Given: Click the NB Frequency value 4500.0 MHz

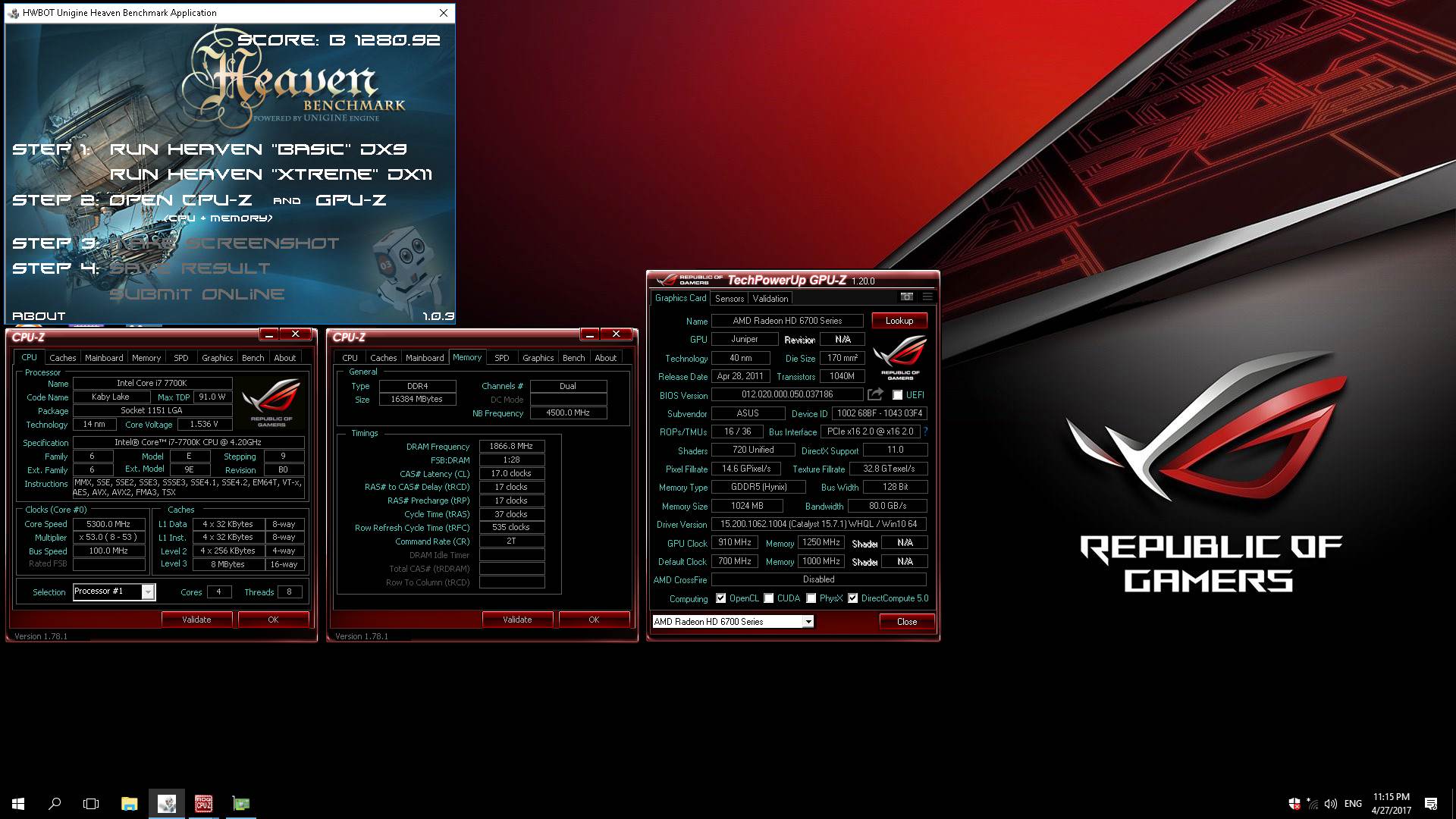Looking at the screenshot, I should point(568,413).
